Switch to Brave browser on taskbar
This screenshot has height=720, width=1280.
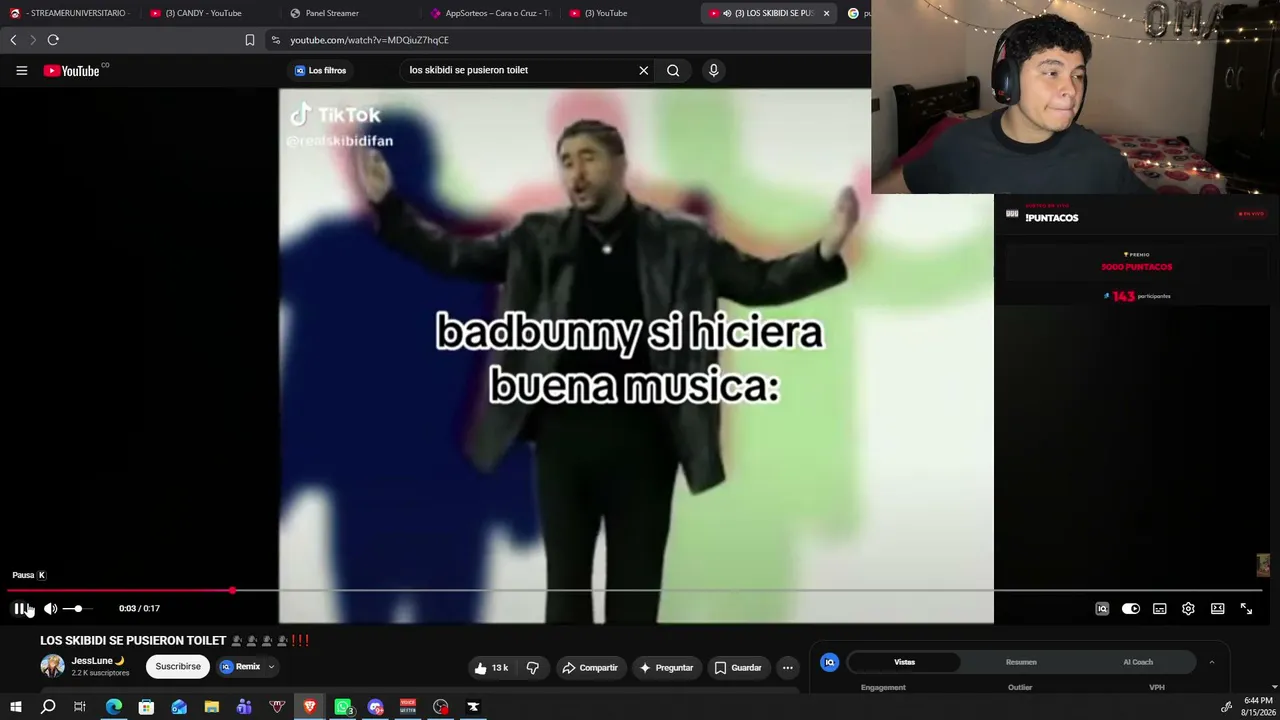pos(310,707)
